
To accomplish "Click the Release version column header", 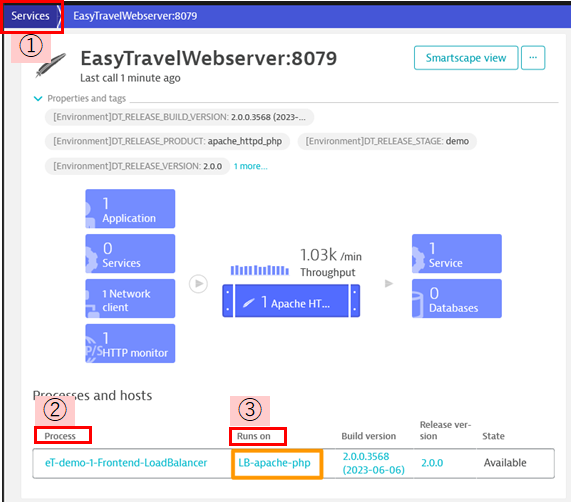I will coord(445,430).
